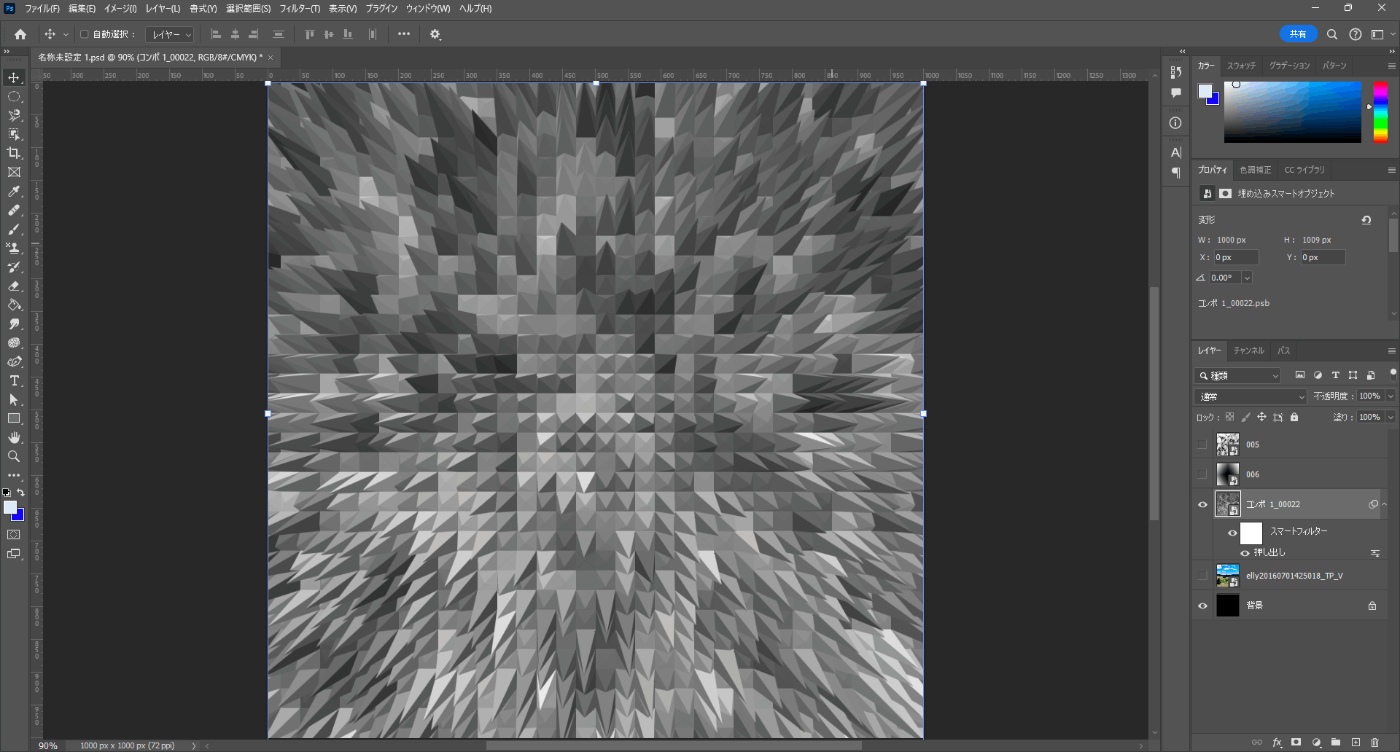Add layer style with fx icon
The width and height of the screenshot is (1400, 752).
(1277, 742)
